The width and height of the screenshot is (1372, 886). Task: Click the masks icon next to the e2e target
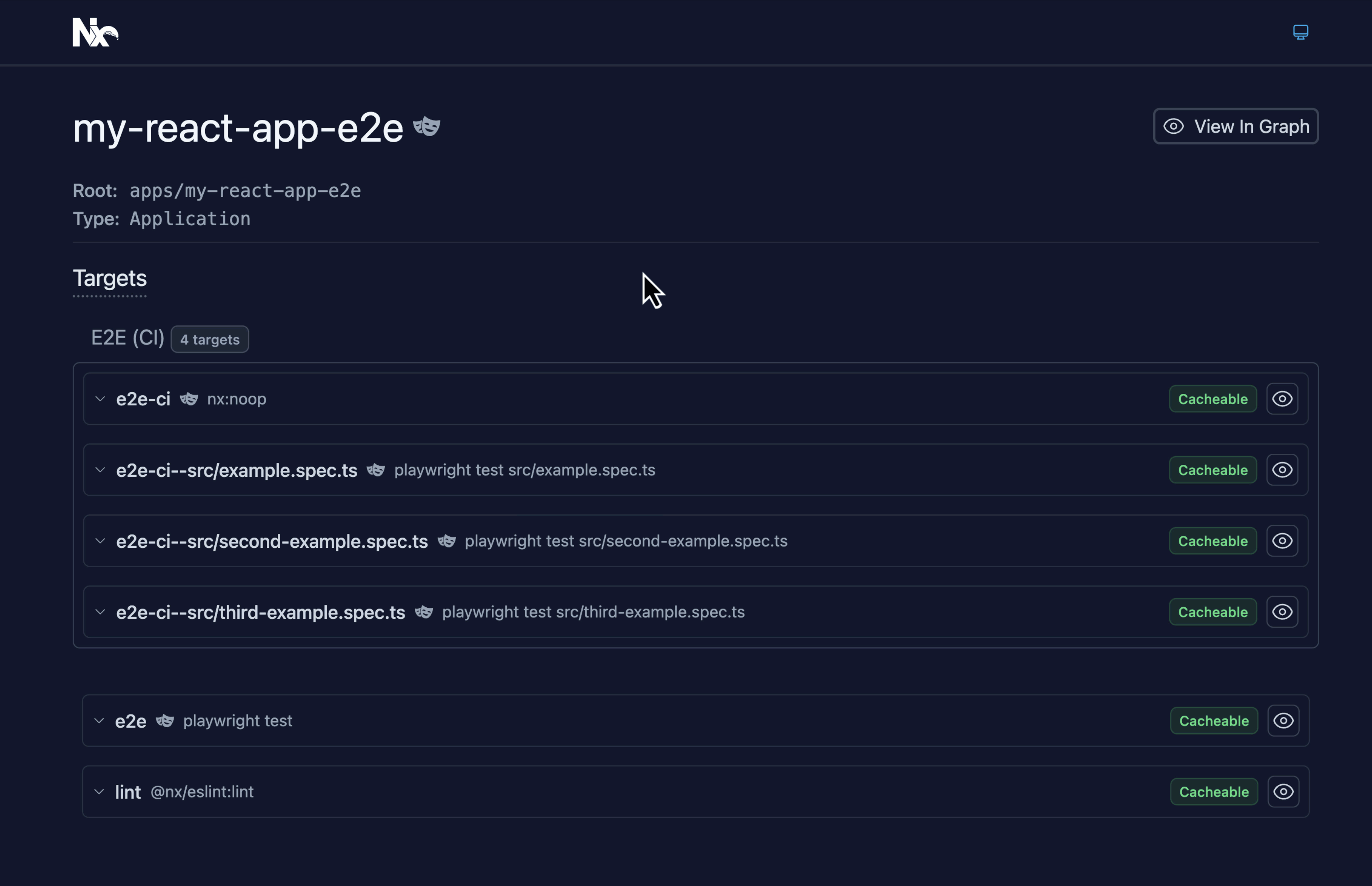[x=165, y=720]
